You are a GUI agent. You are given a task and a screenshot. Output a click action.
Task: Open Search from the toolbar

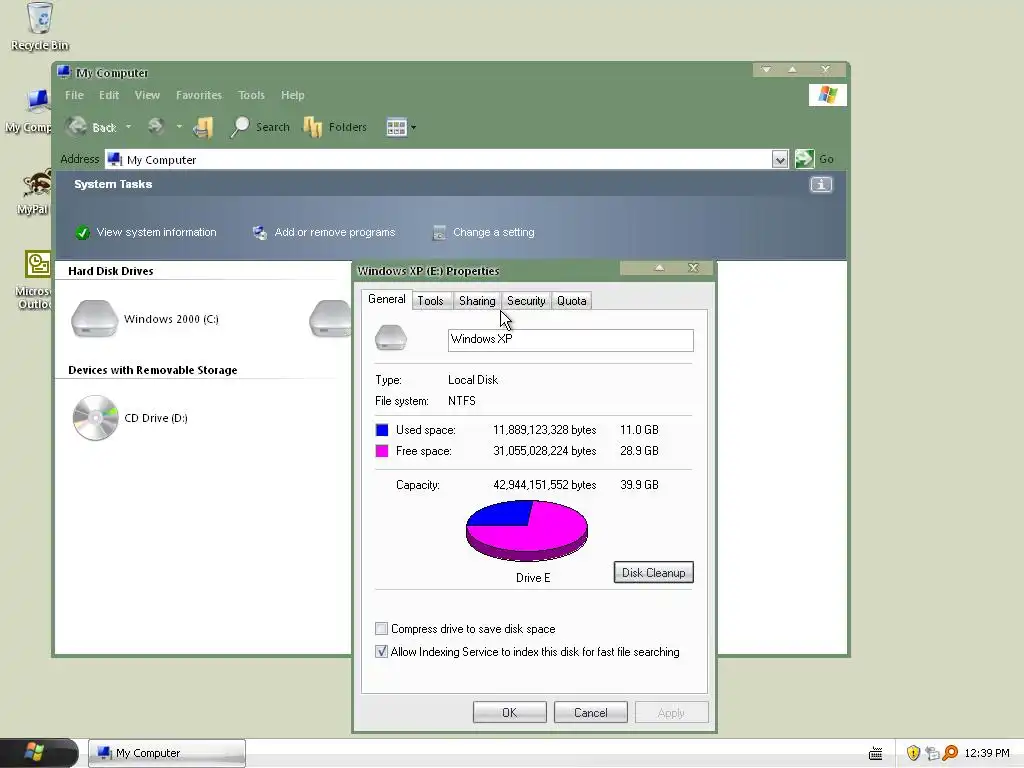[x=260, y=127]
